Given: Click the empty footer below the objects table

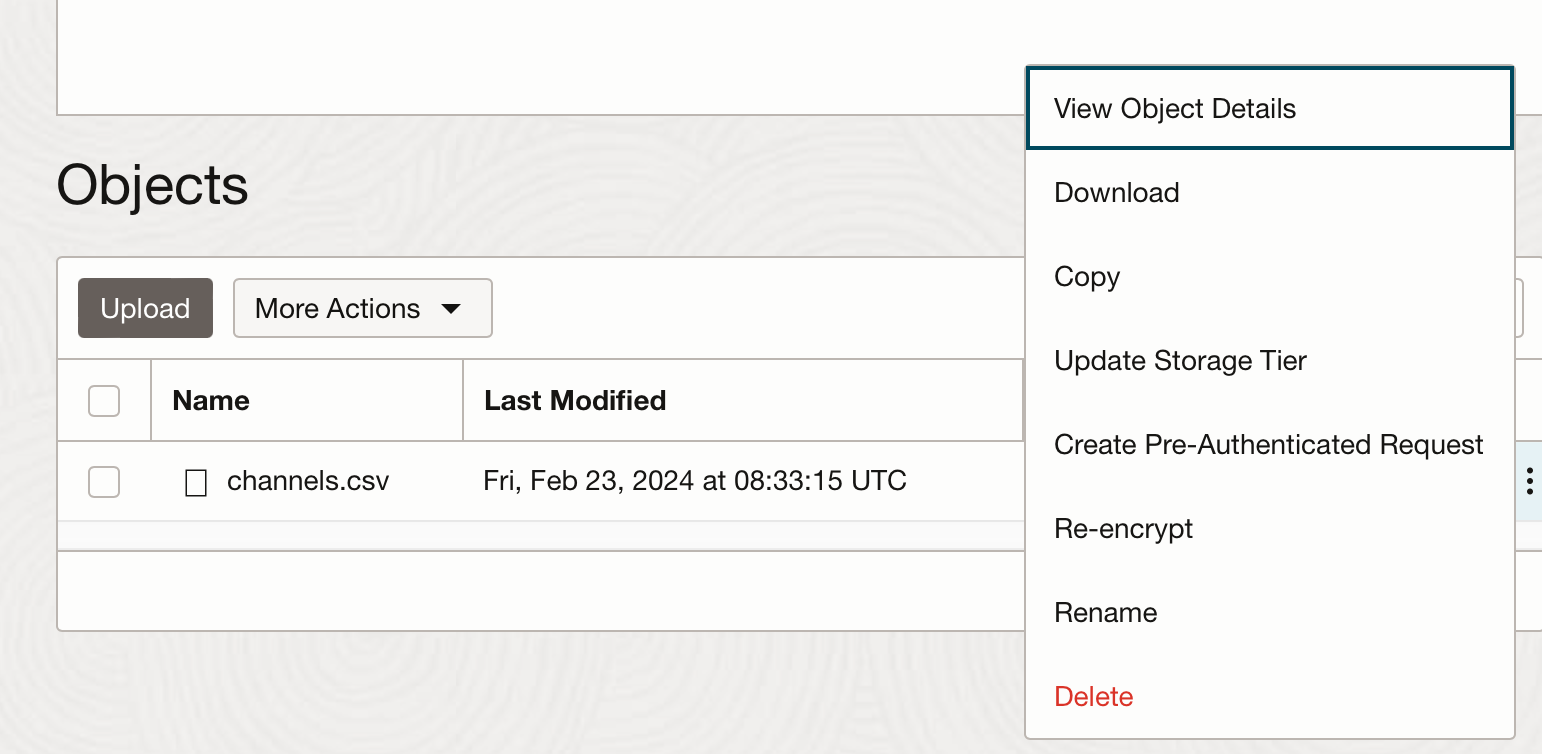Looking at the screenshot, I should pos(540,590).
